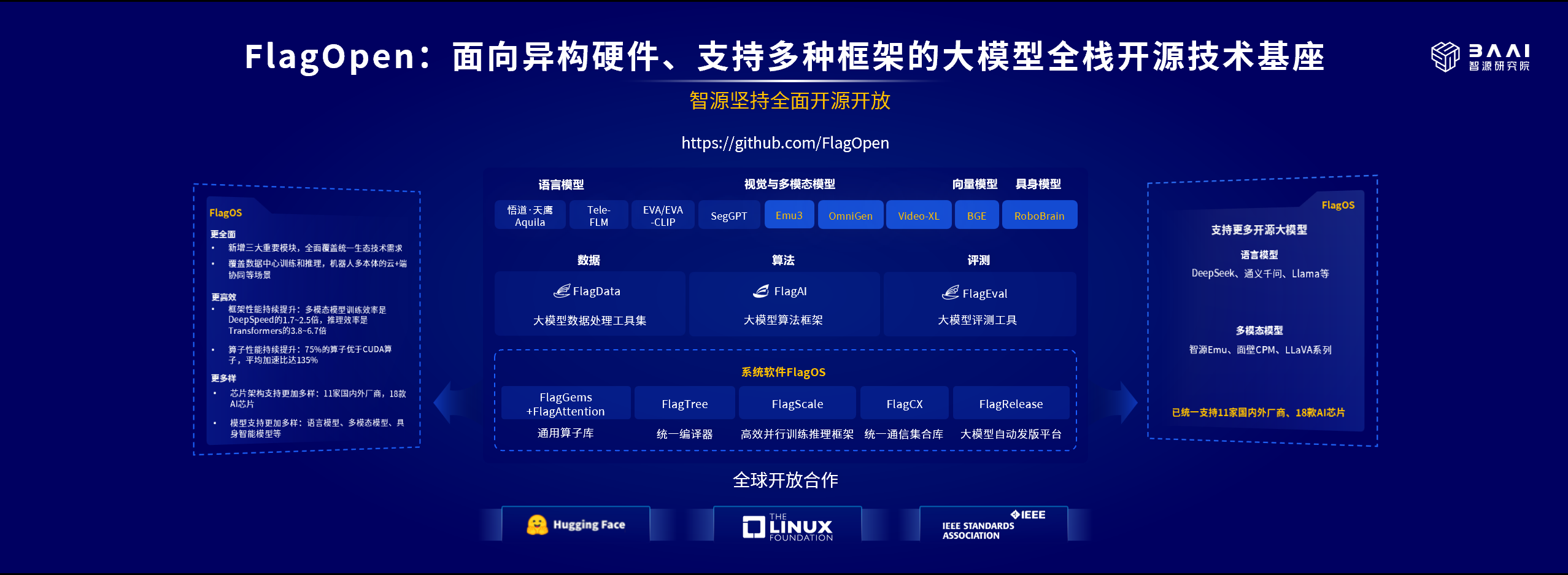Click the Linux Foundation logo
The height and width of the screenshot is (575, 1568).
pos(787,525)
